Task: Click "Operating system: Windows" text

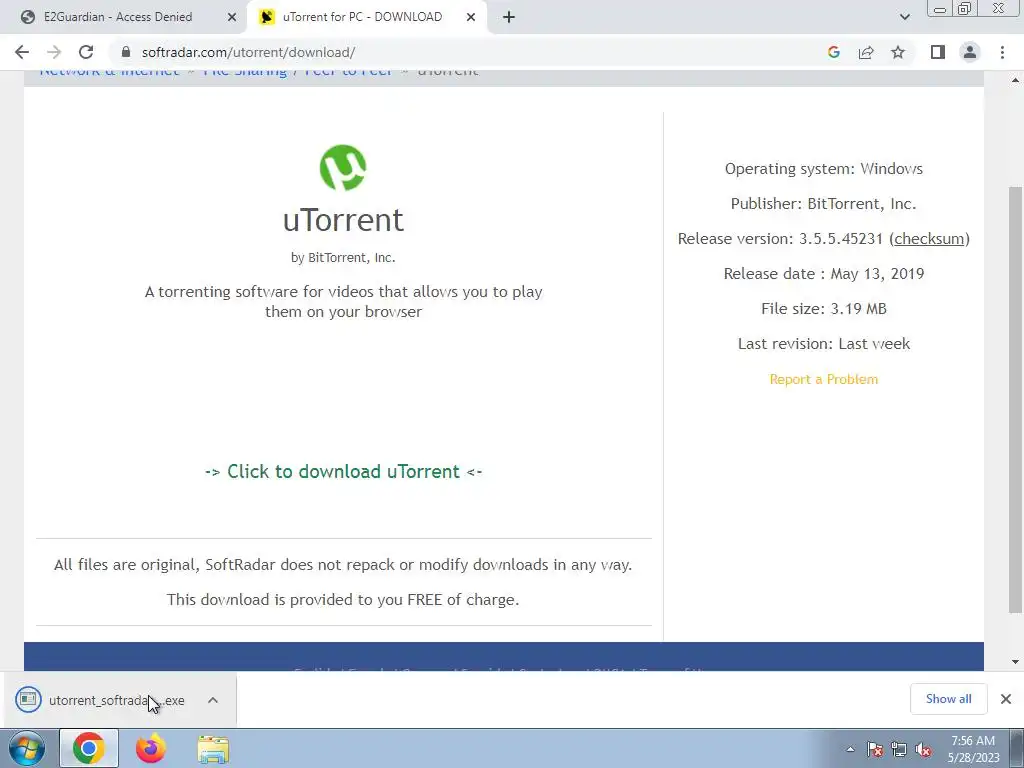Action: click(x=824, y=169)
